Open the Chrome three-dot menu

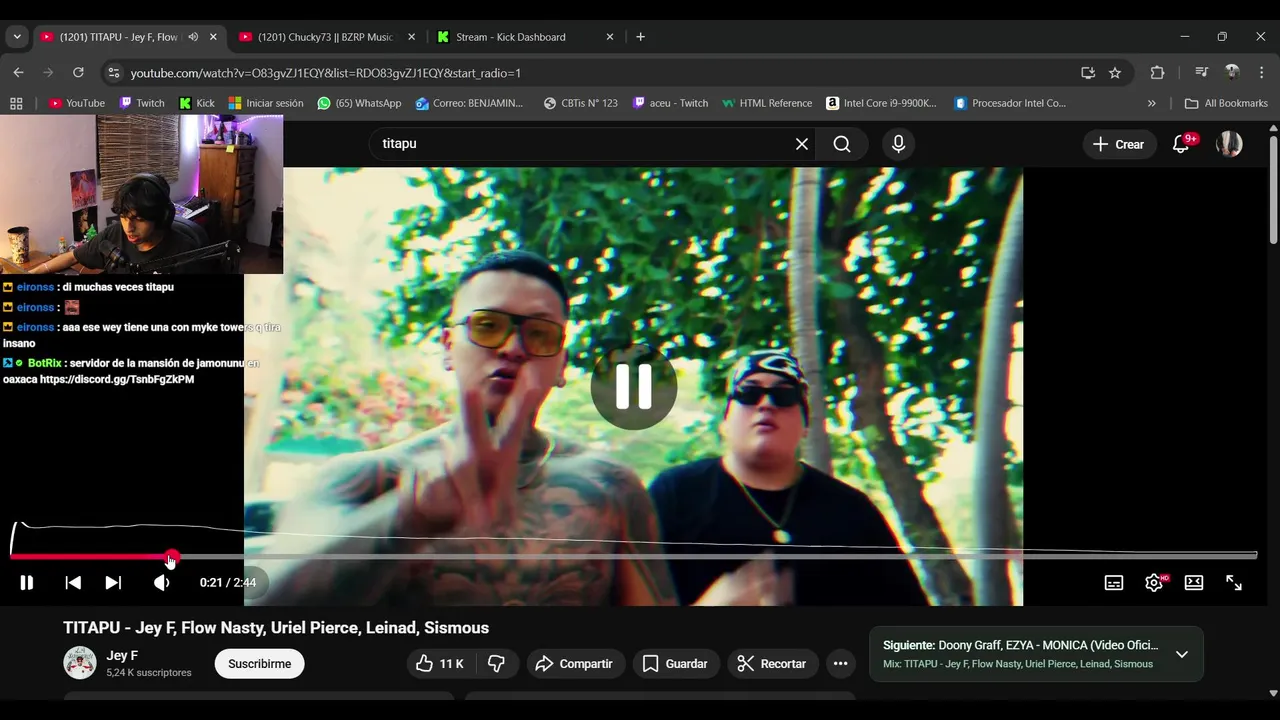click(x=1262, y=73)
